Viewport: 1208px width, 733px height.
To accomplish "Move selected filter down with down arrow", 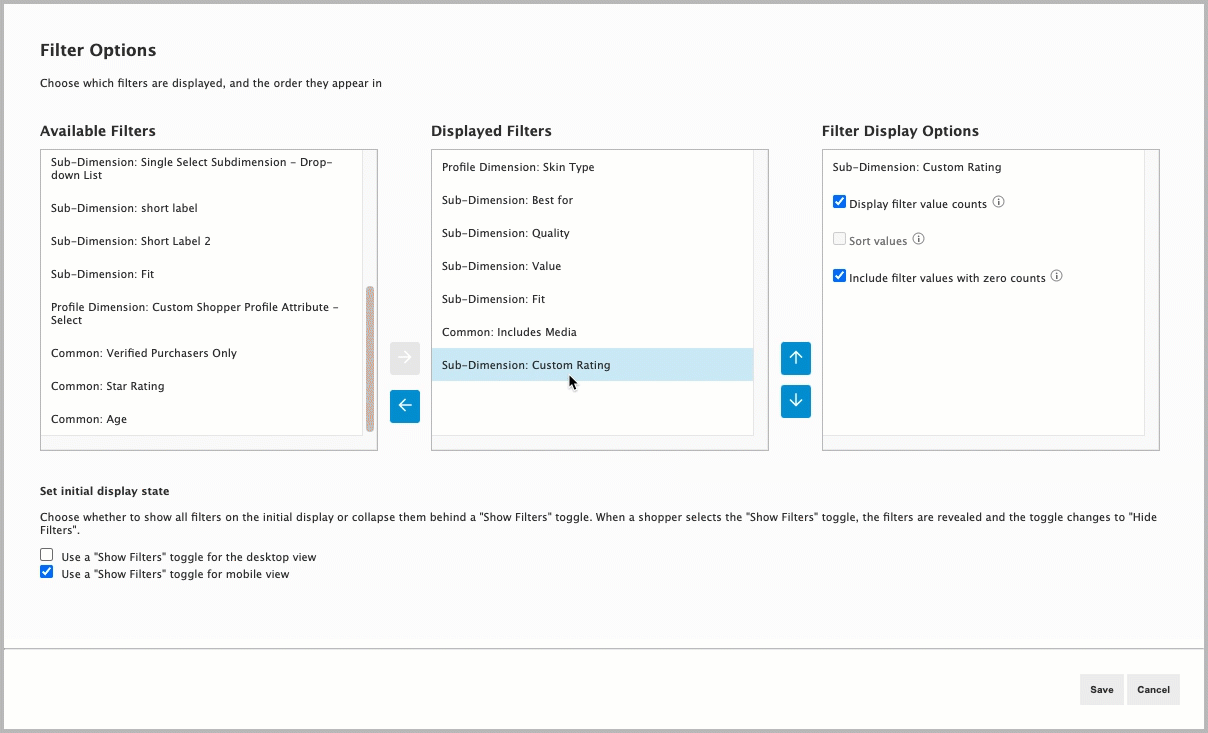I will coord(796,401).
